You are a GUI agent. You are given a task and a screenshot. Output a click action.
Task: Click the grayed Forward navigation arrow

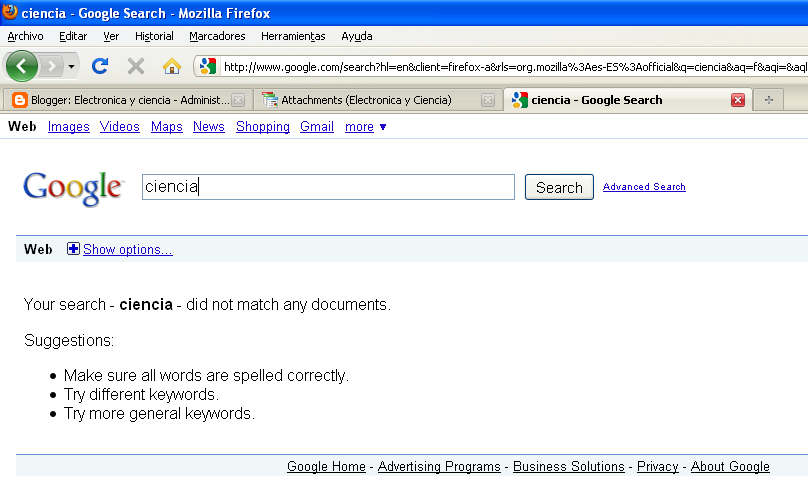(51, 66)
